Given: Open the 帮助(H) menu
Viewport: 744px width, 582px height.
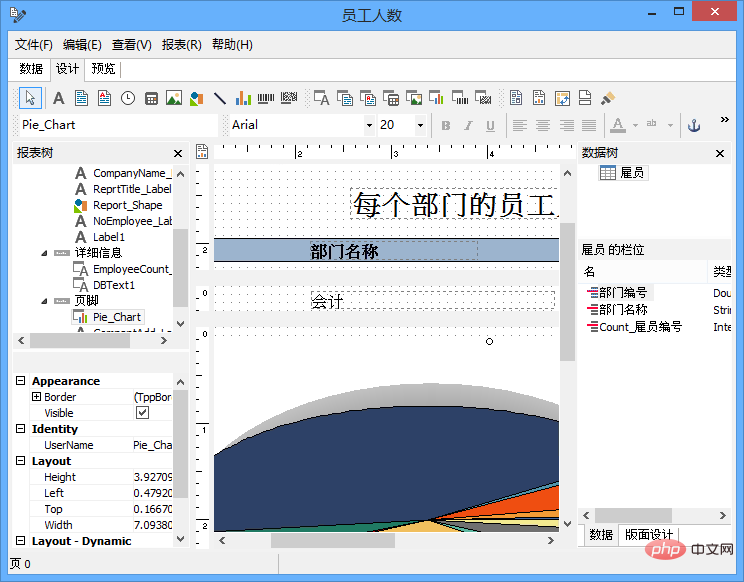Looking at the screenshot, I should coord(232,45).
